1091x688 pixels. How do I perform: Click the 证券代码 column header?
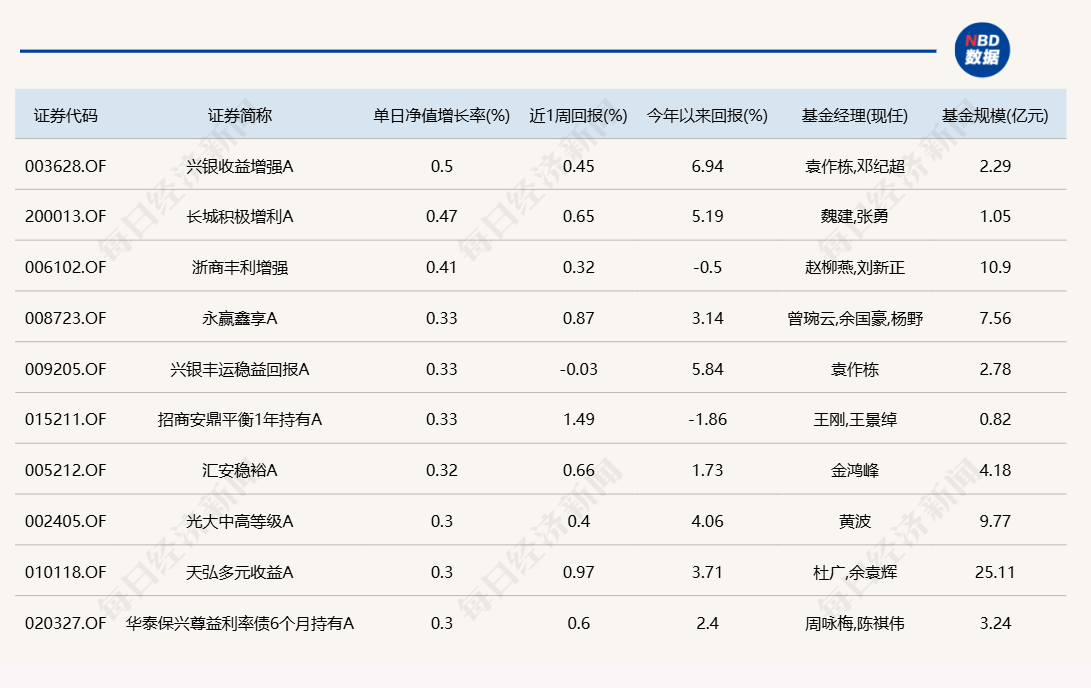click(x=66, y=115)
